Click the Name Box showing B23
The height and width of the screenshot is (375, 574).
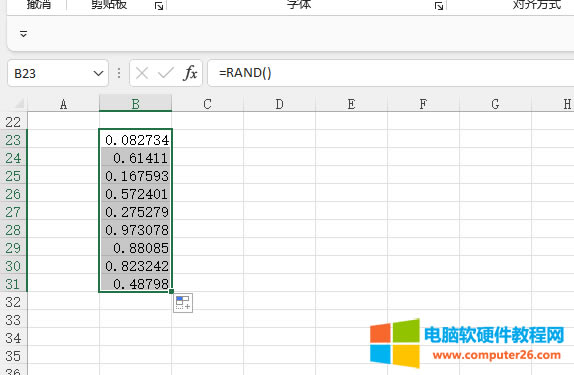(58, 73)
